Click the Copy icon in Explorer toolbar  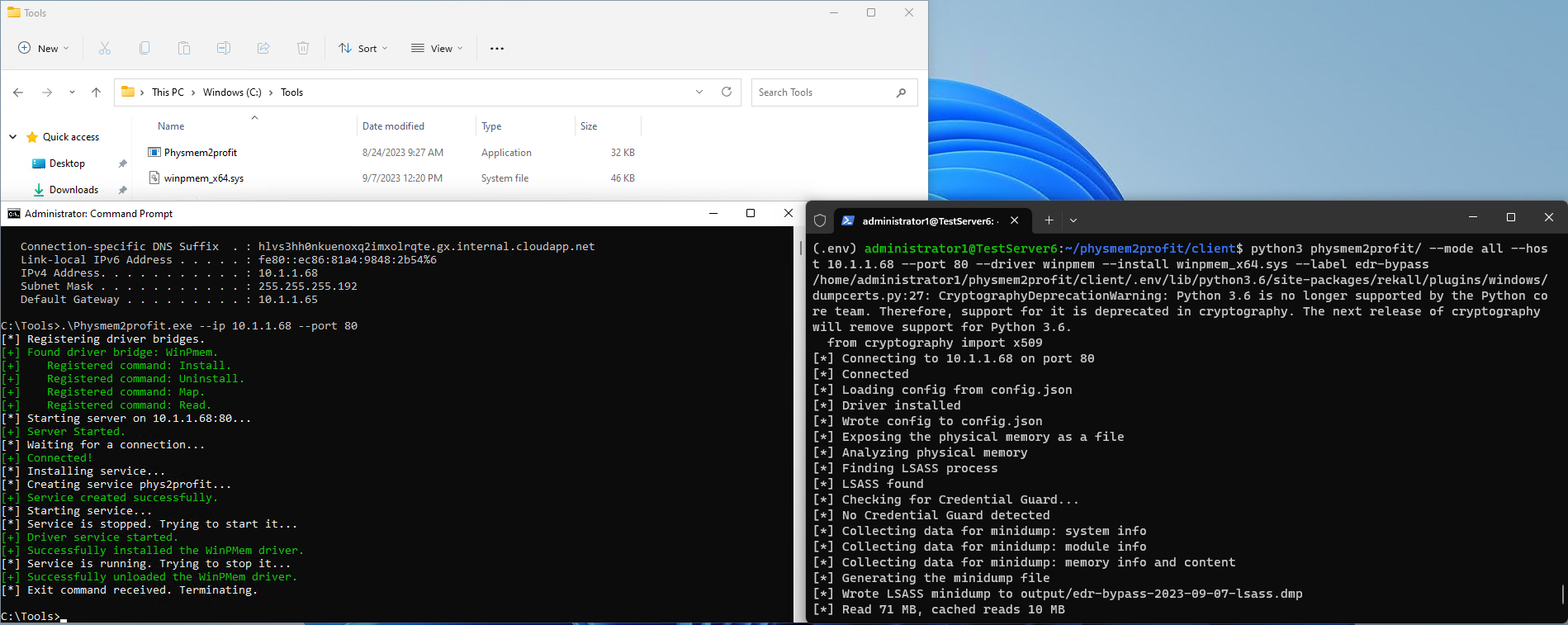144,48
